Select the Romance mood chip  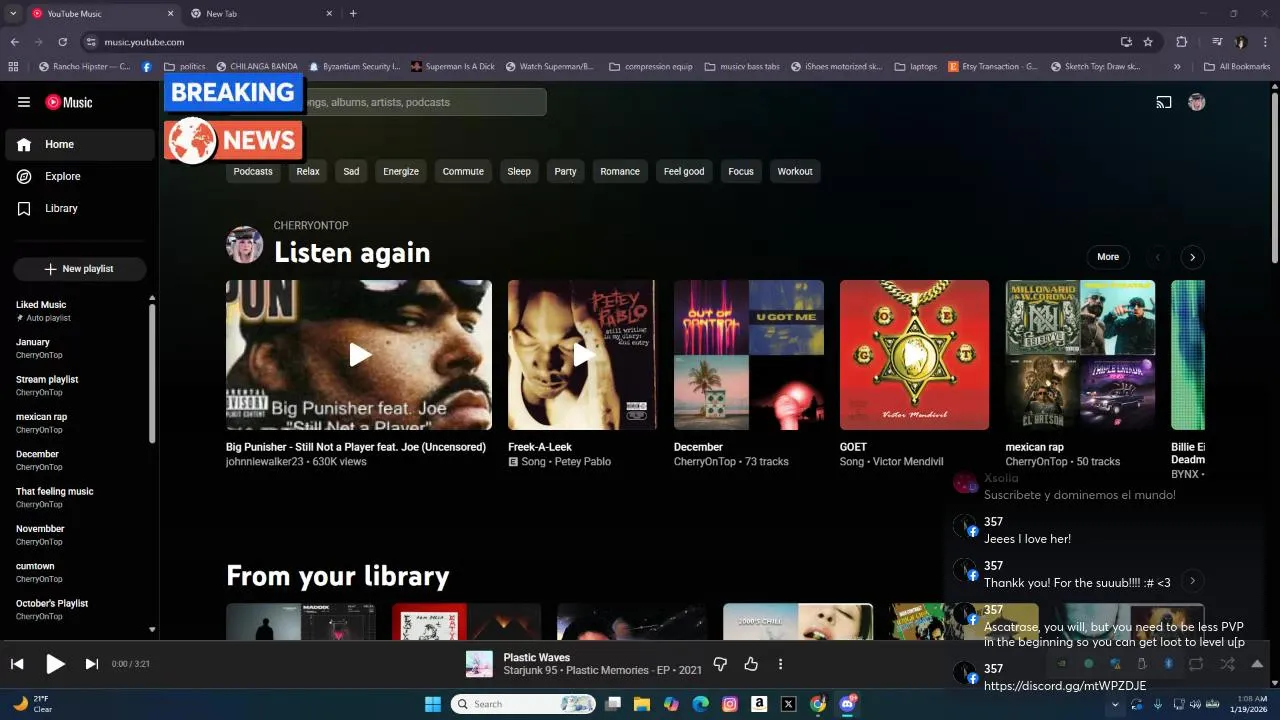coord(620,171)
